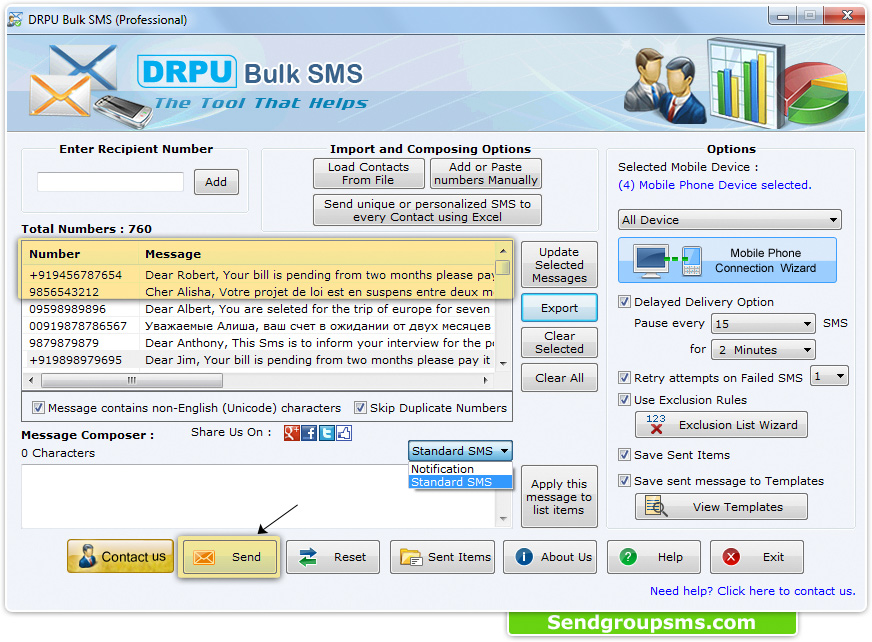Click the Exit red cross icon

(729, 557)
